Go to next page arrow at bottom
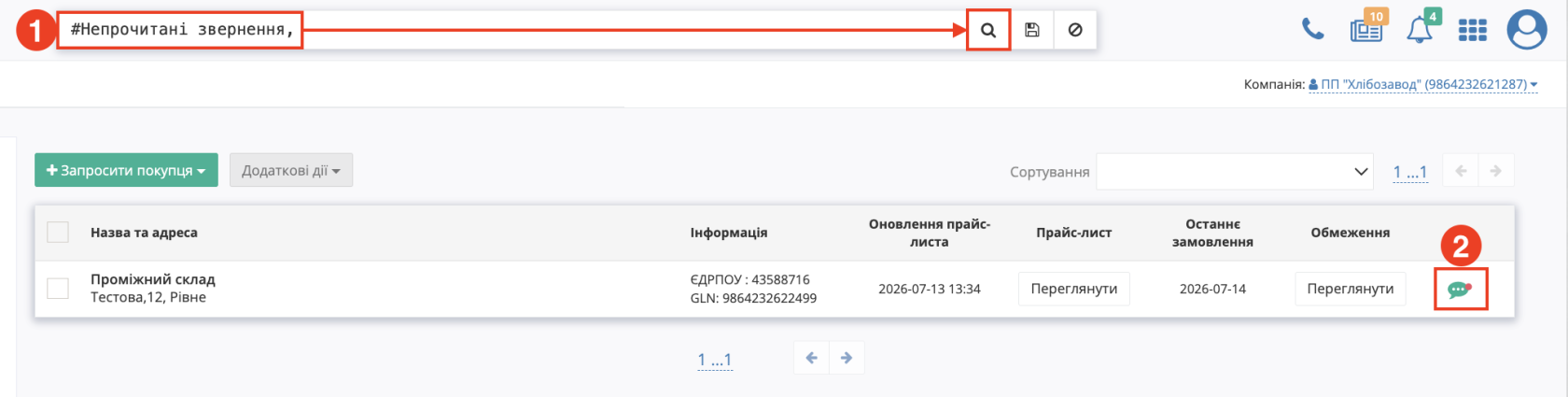Image resolution: width=1568 pixels, height=397 pixels. coord(847,358)
